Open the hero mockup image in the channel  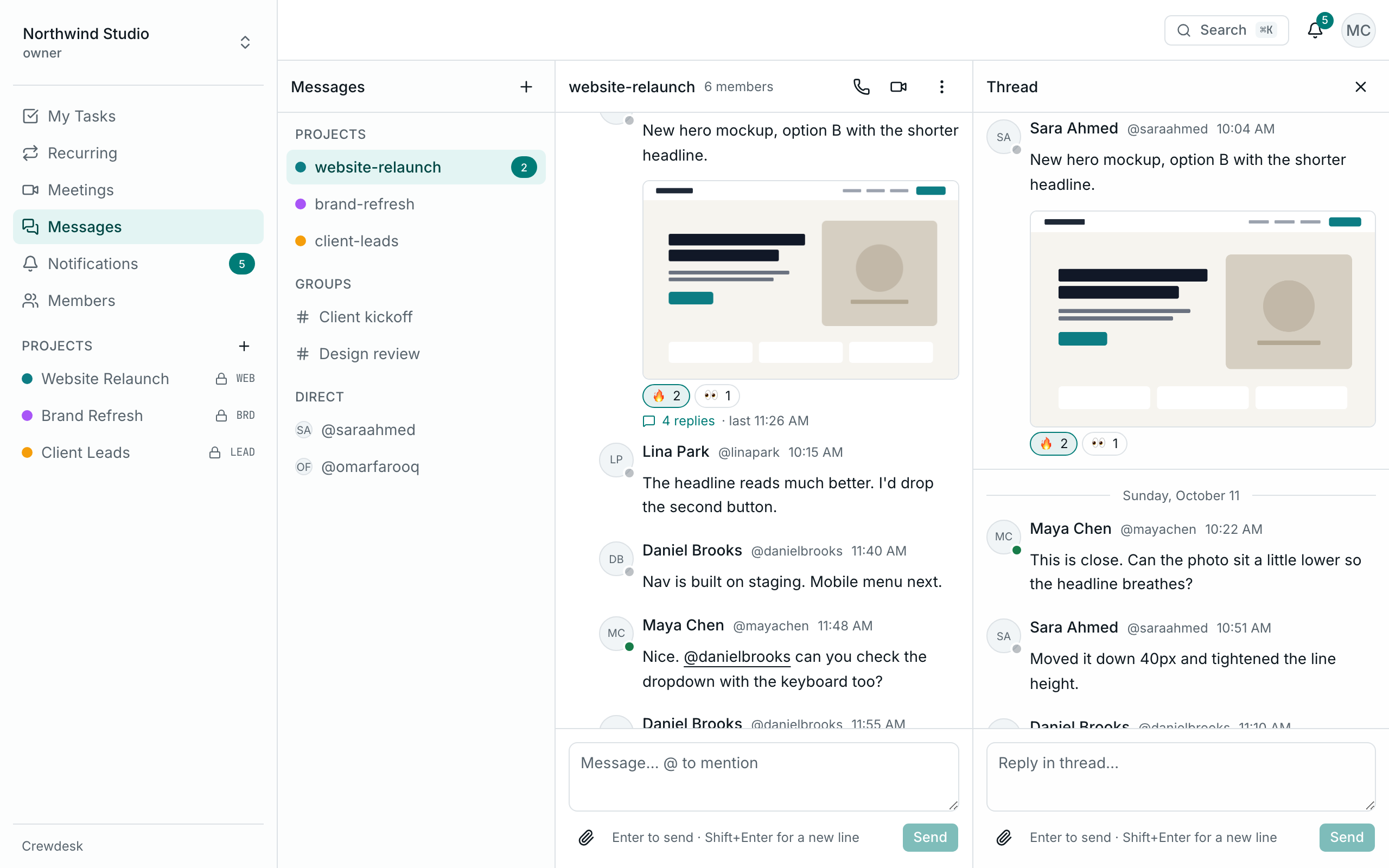(800, 280)
